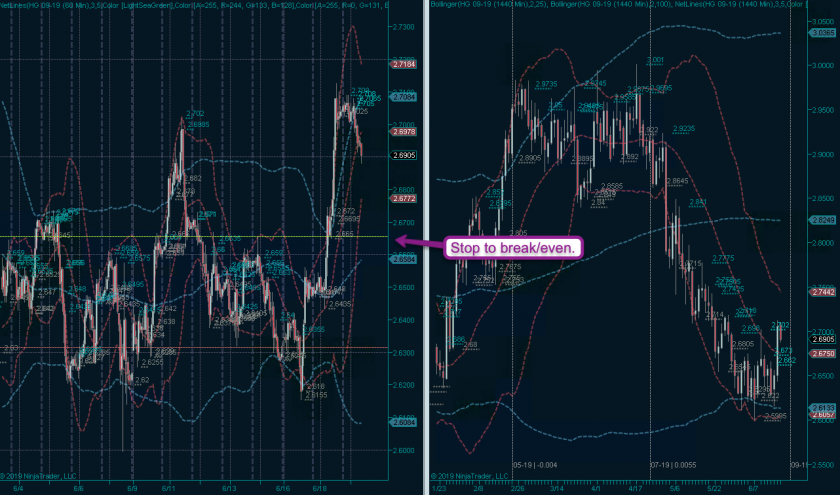Screen dimensions: 840x495
Task: Click the 07-19 | 0.0055 rollover label
Action: click(x=673, y=465)
